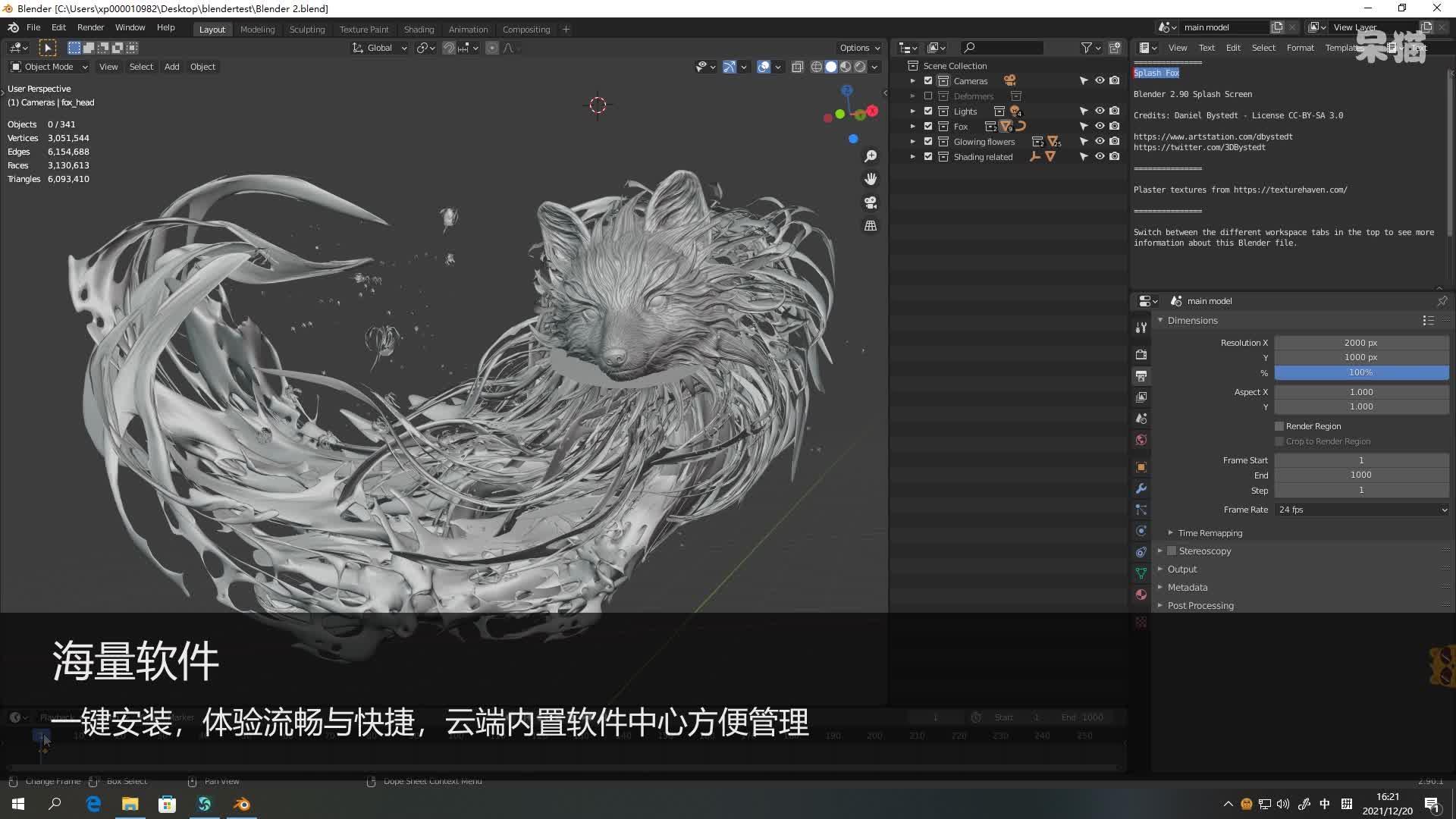The height and width of the screenshot is (819, 1456).
Task: Open the Object Data green triangle tab
Action: 1141,573
